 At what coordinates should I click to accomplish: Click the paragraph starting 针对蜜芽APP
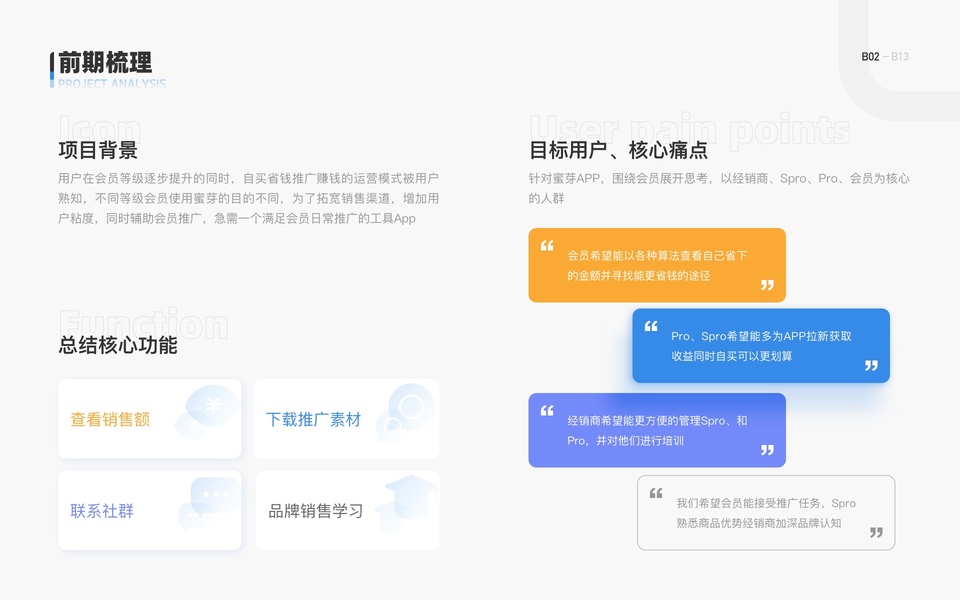[x=719, y=188]
